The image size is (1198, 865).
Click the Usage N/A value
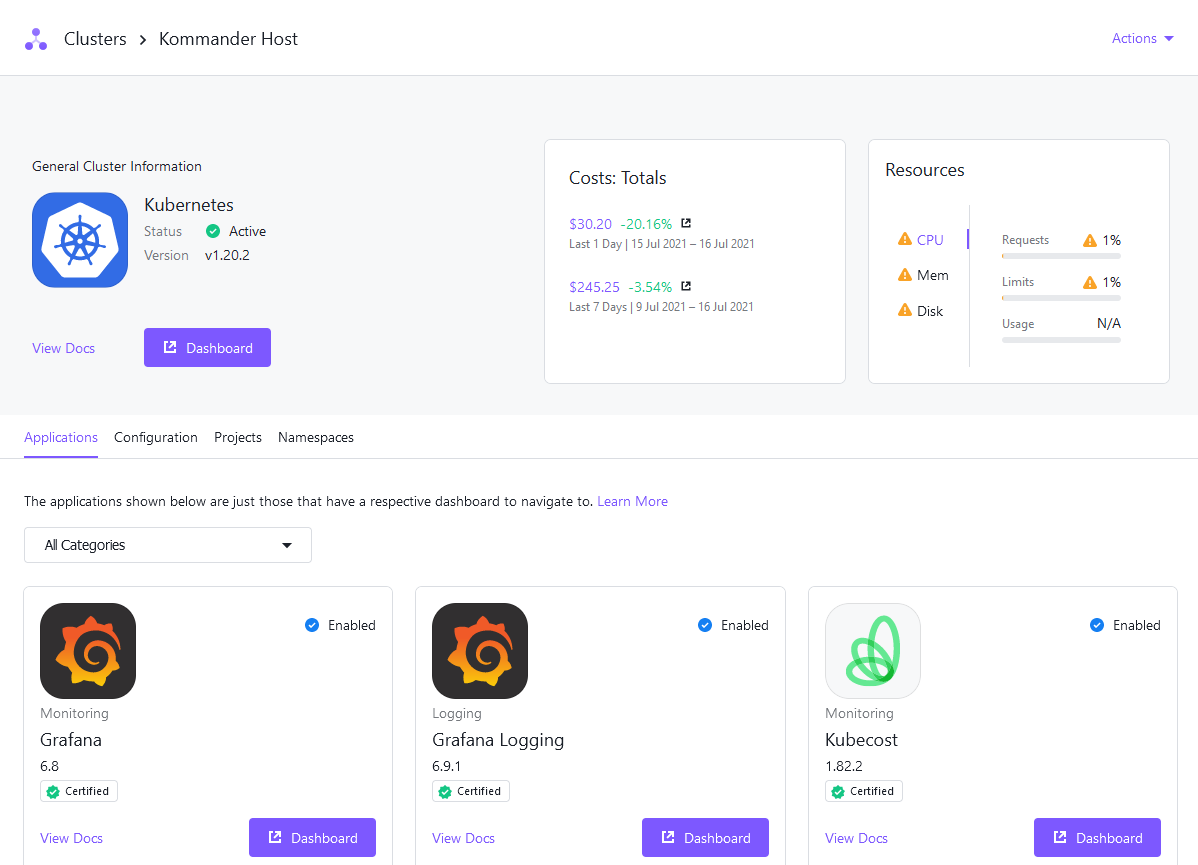point(1109,323)
